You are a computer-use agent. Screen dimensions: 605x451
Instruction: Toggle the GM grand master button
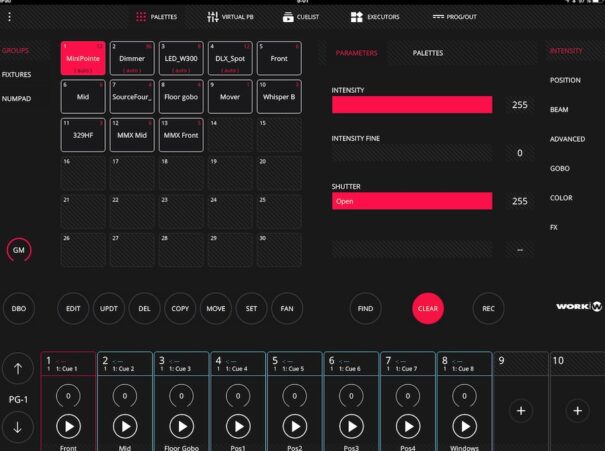tap(19, 250)
